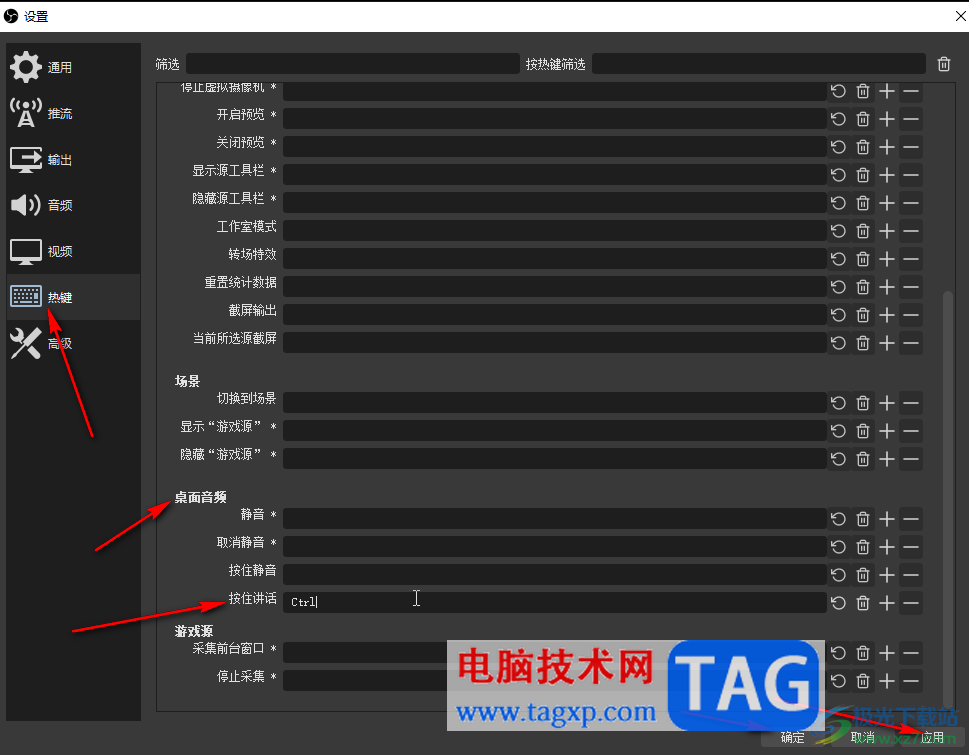The width and height of the screenshot is (969, 755).
Task: Click the 静音 hotkey input field
Action: (x=554, y=519)
